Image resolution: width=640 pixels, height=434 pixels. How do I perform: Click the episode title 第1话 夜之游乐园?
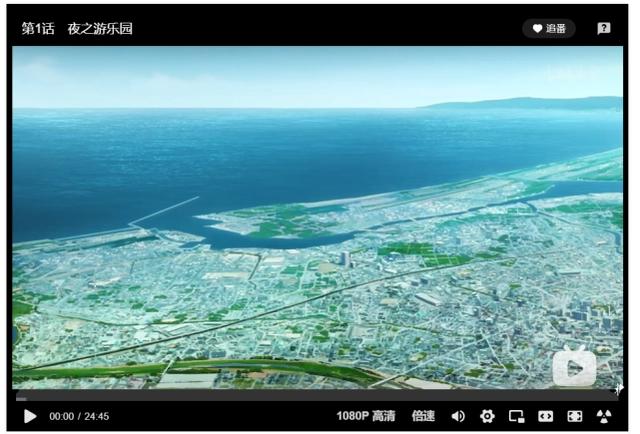click(77, 29)
